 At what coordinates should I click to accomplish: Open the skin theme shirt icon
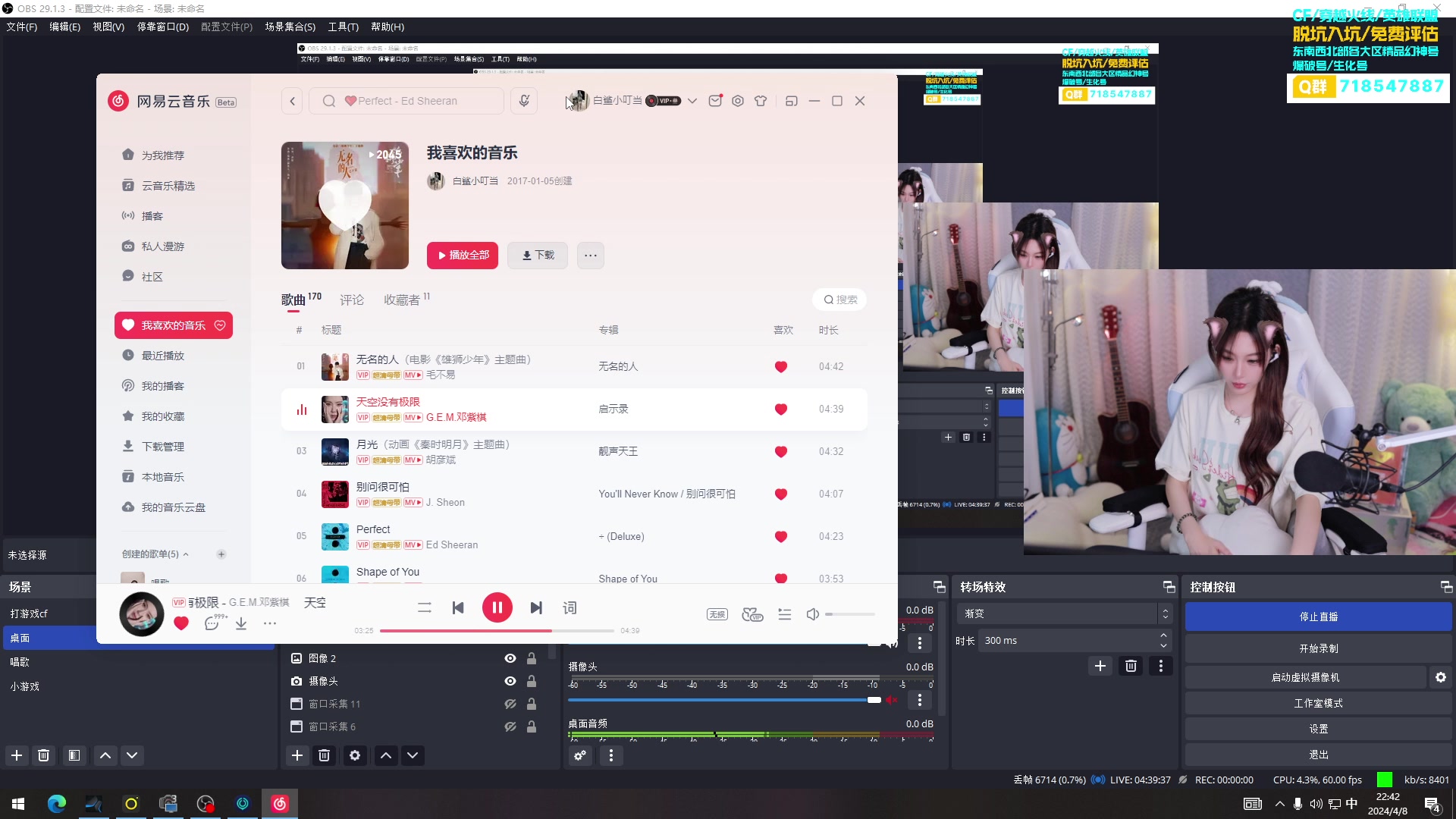click(x=761, y=101)
